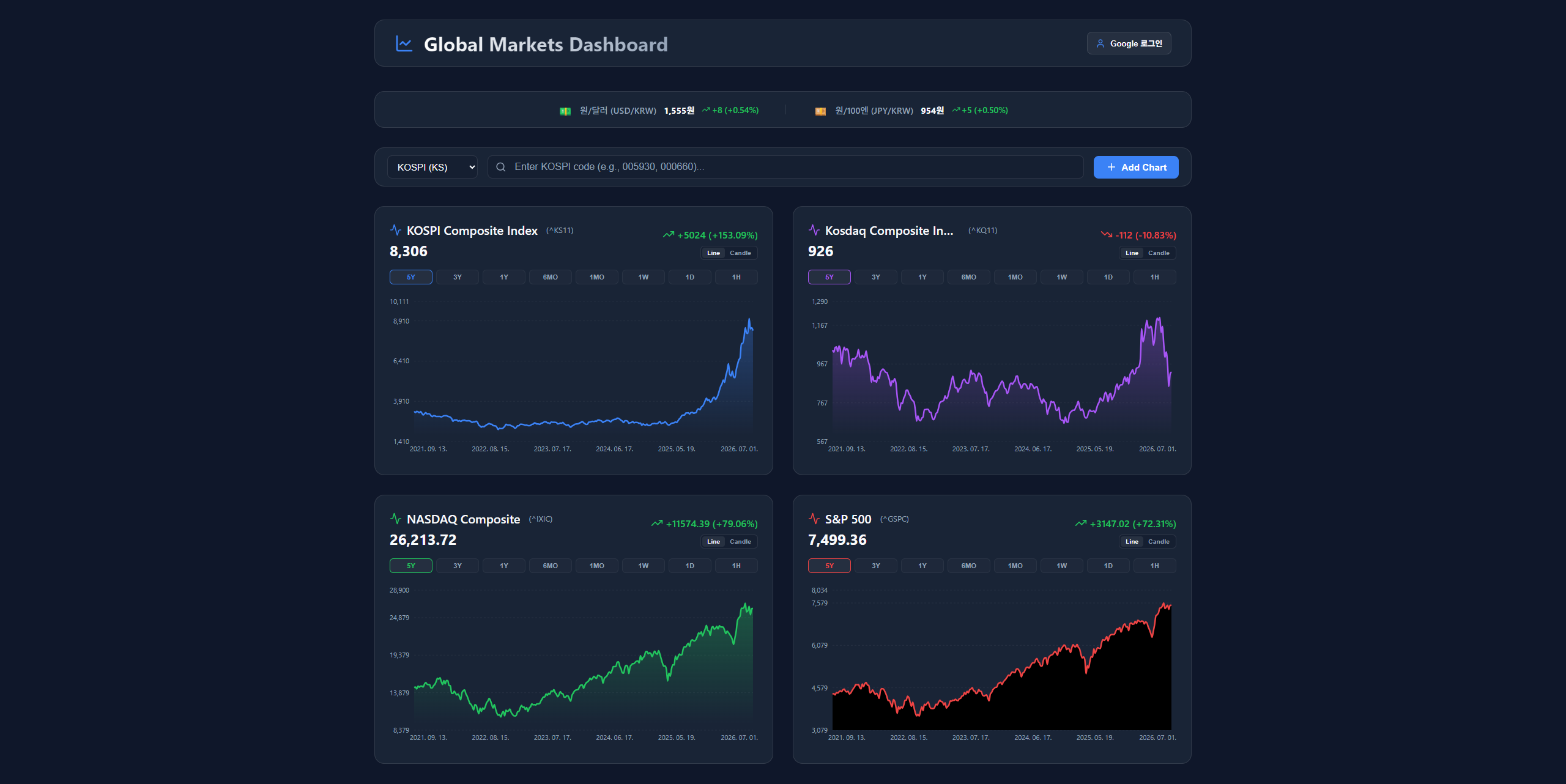
Task: Select 1W range on Kosdaq chart
Action: (x=1062, y=277)
